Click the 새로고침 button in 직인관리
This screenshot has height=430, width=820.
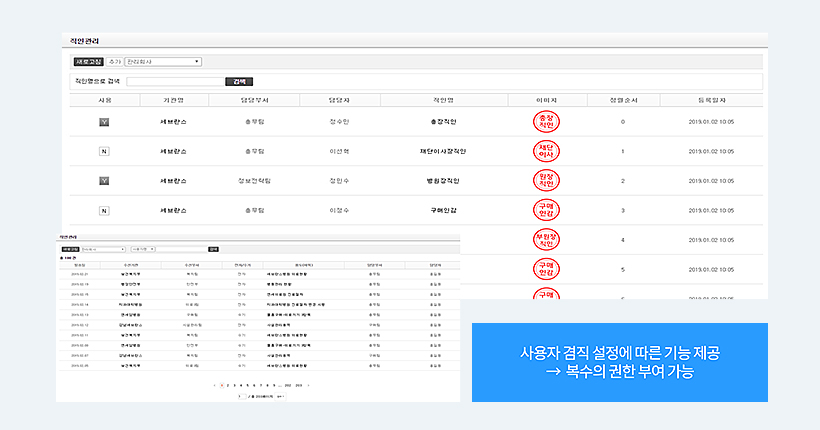click(89, 62)
